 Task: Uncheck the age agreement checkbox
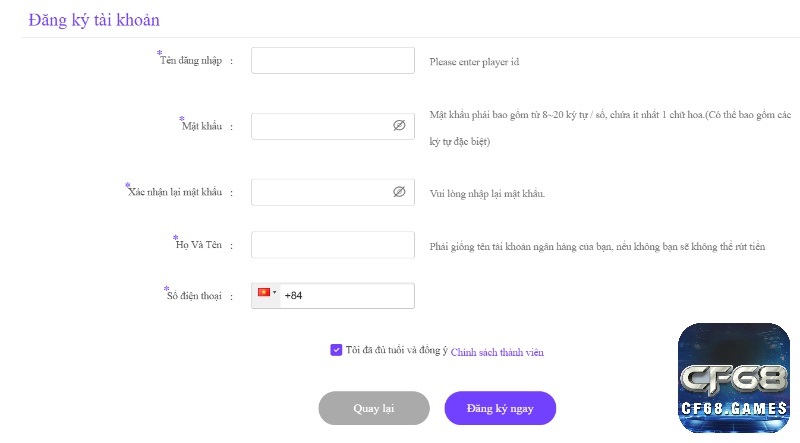(336, 350)
